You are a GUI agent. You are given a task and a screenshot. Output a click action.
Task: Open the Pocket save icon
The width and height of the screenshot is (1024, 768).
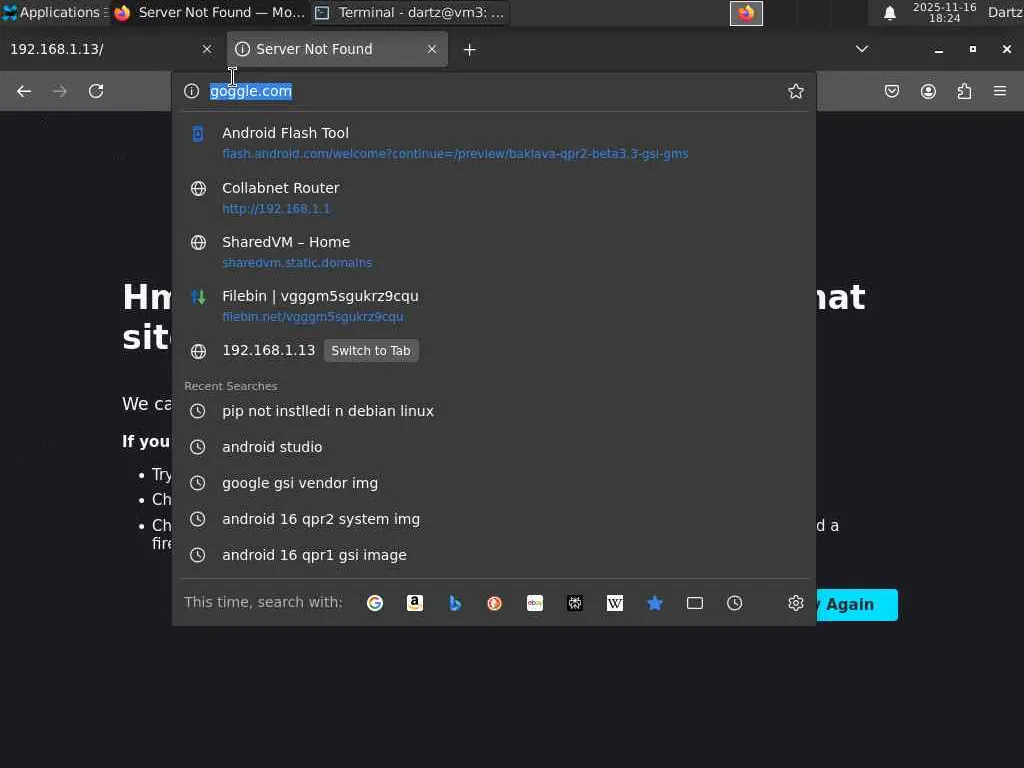[x=891, y=91]
